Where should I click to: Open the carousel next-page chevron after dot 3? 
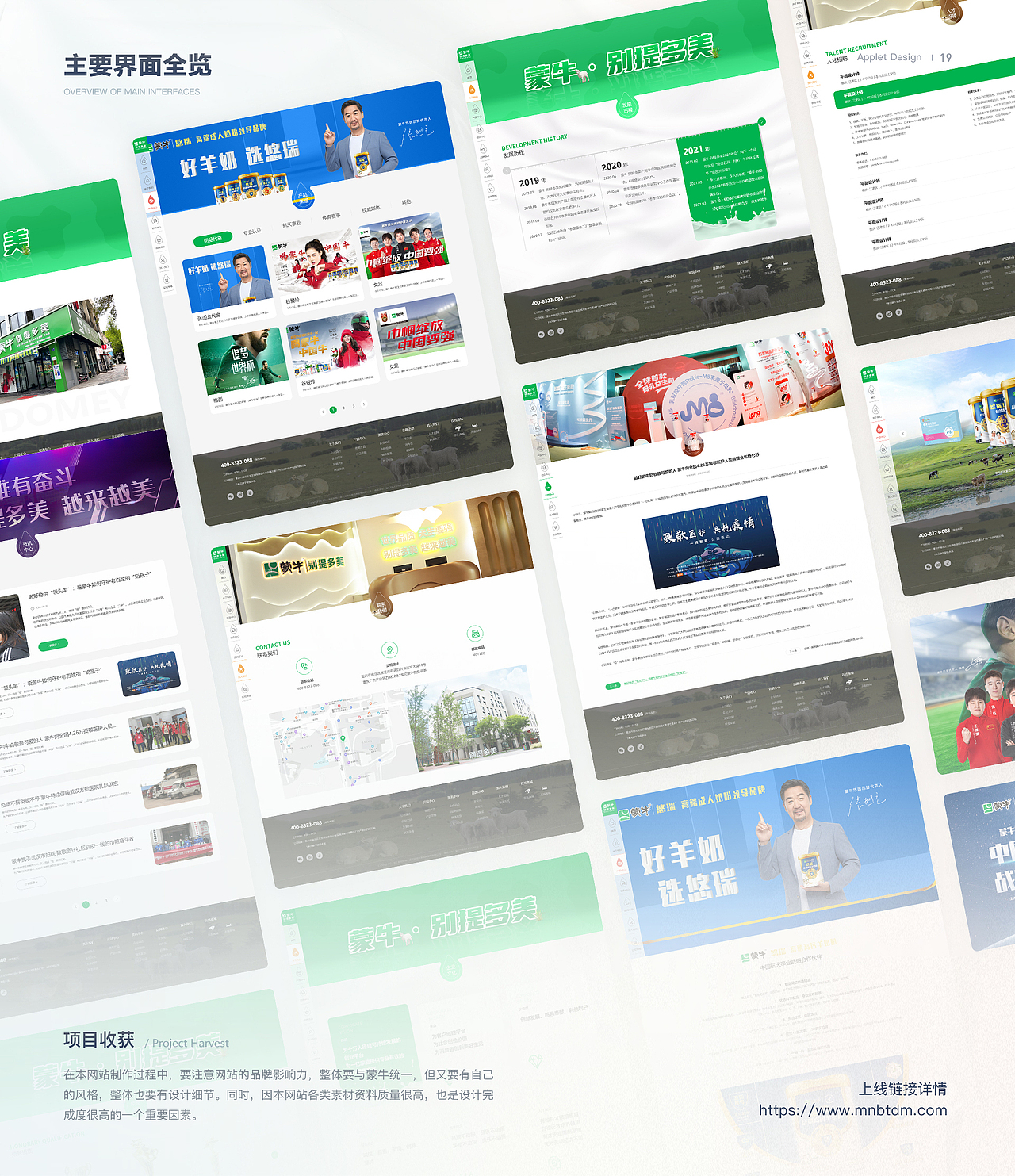pyautogui.click(x=364, y=404)
